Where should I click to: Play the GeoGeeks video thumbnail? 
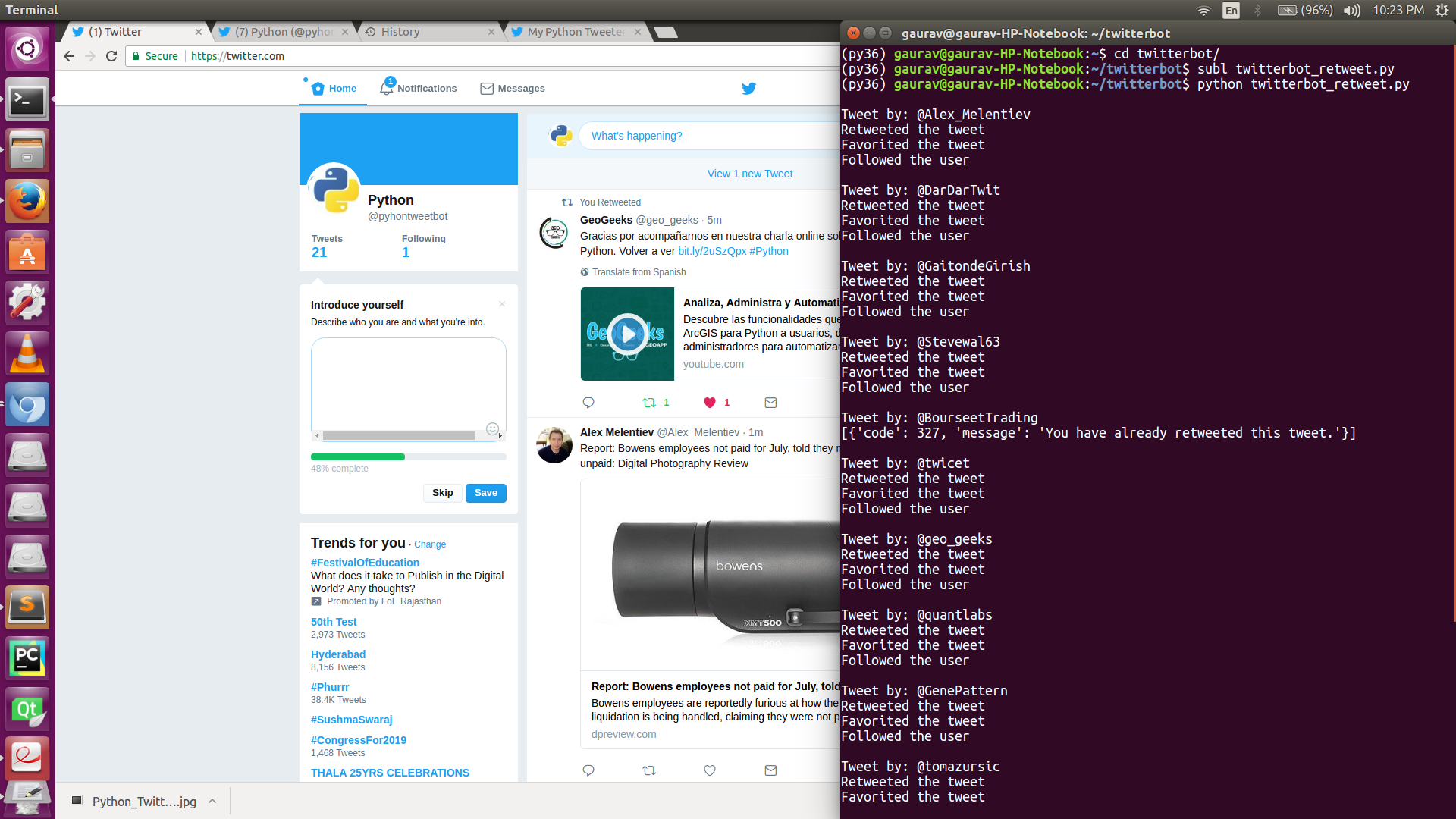coord(628,334)
